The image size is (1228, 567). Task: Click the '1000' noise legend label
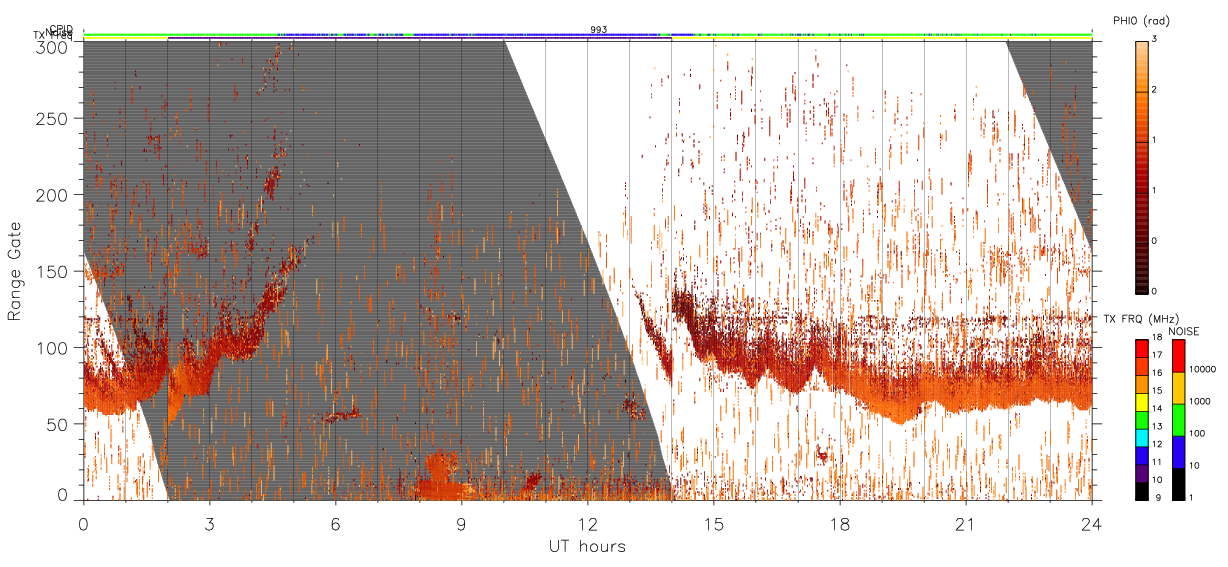[x=1202, y=403]
